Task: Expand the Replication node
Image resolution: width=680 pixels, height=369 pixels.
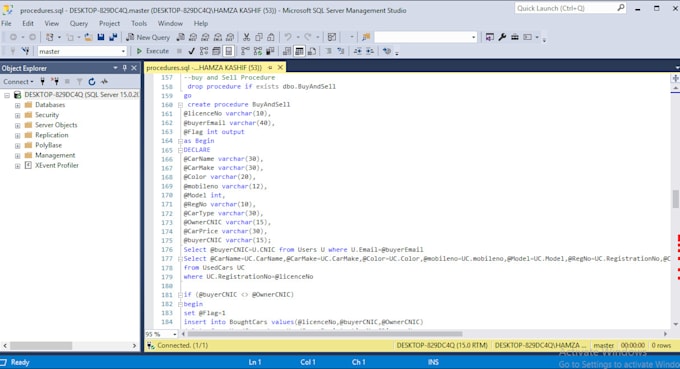Action: (x=17, y=135)
